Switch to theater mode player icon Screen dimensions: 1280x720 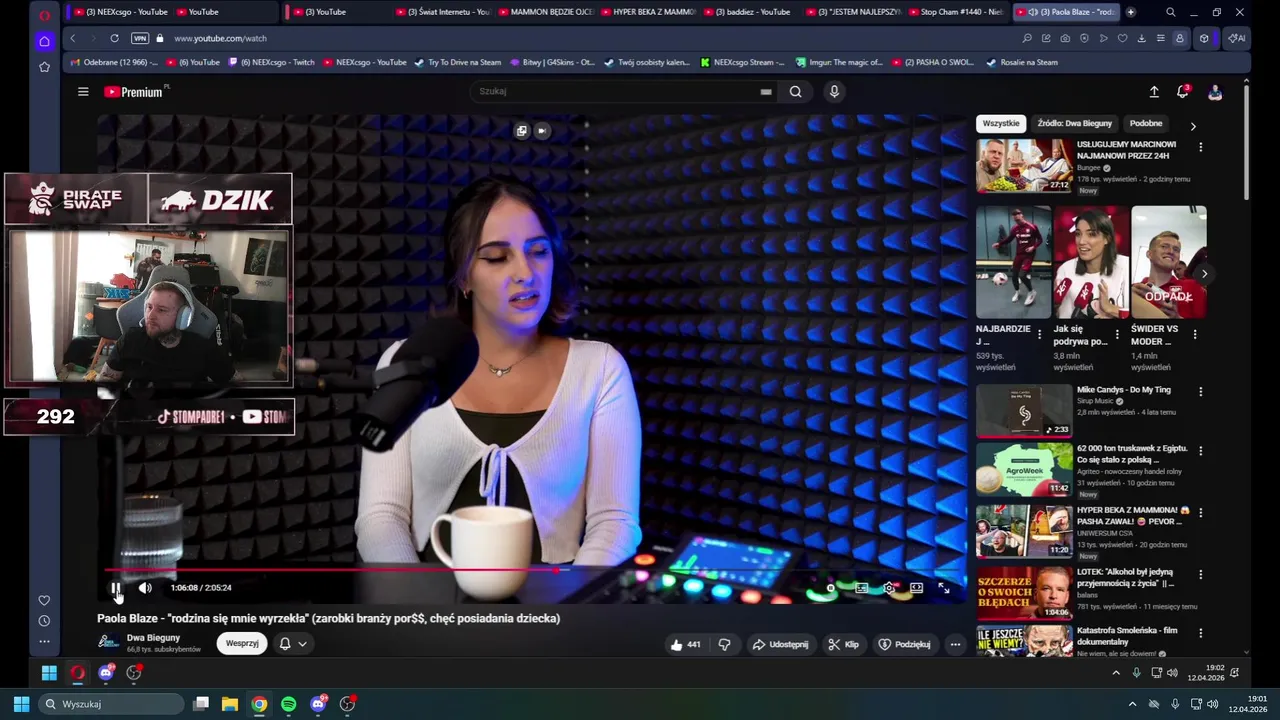[916, 588]
